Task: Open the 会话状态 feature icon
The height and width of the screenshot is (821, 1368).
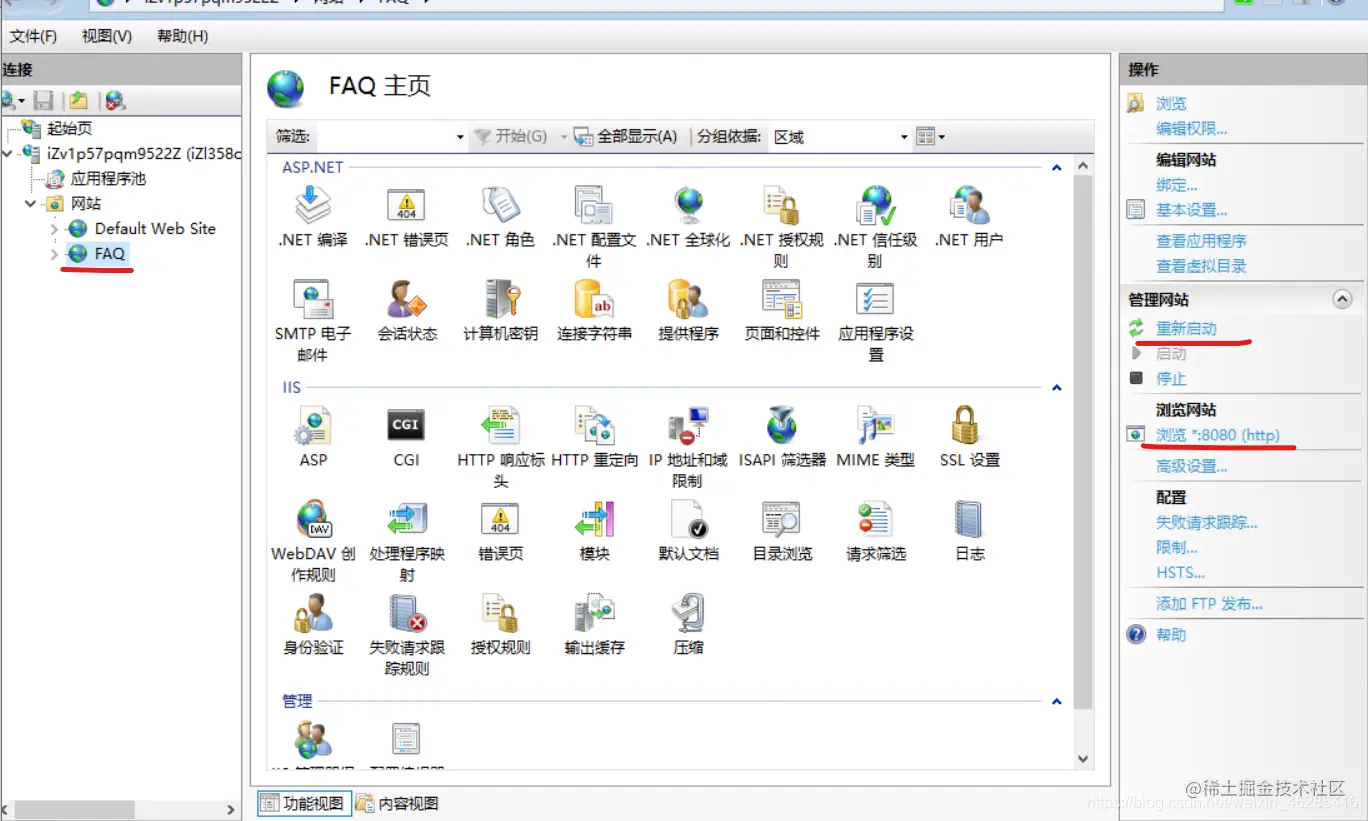Action: [x=407, y=299]
